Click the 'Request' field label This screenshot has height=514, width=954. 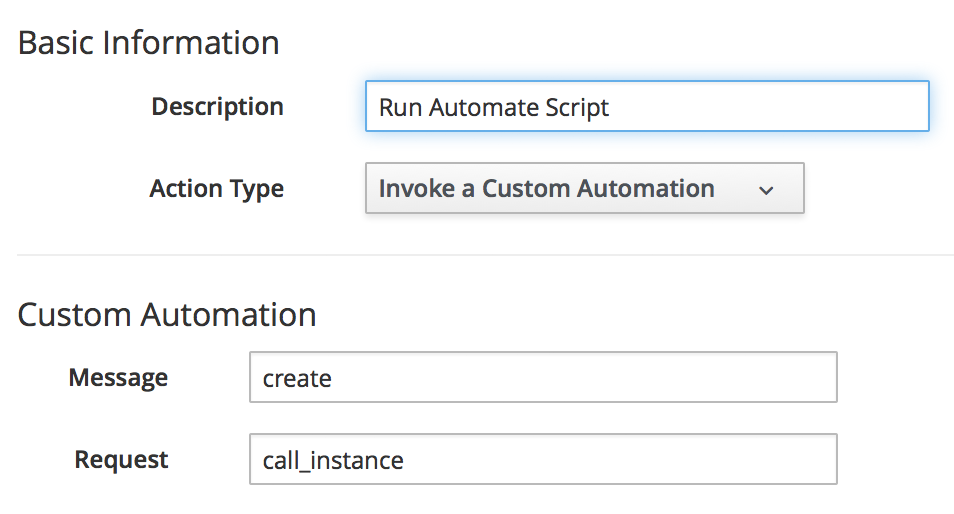click(121, 460)
